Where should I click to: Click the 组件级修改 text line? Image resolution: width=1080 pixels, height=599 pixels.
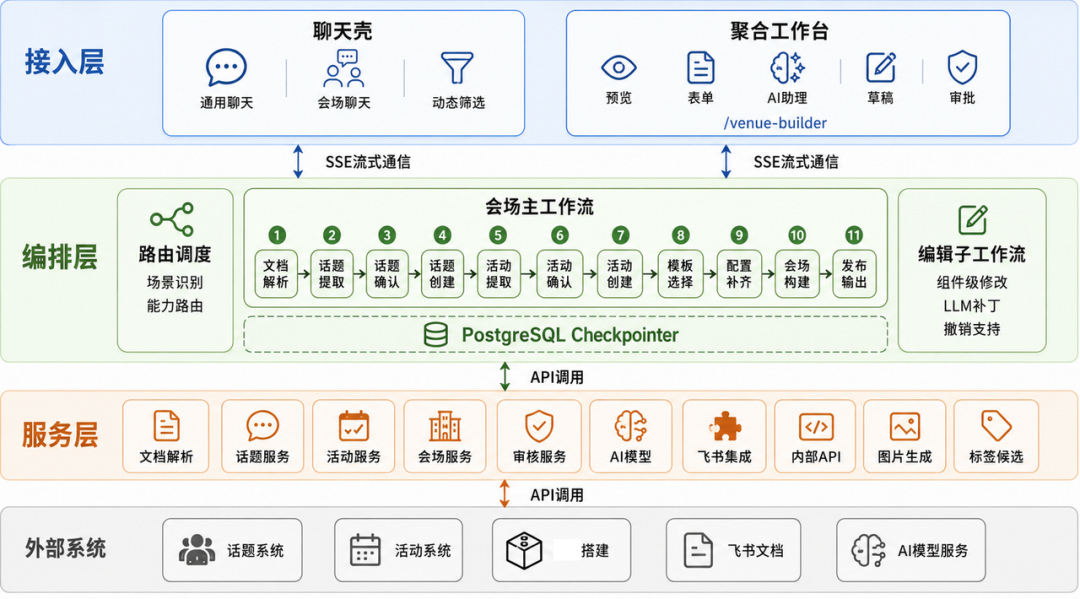click(972, 282)
